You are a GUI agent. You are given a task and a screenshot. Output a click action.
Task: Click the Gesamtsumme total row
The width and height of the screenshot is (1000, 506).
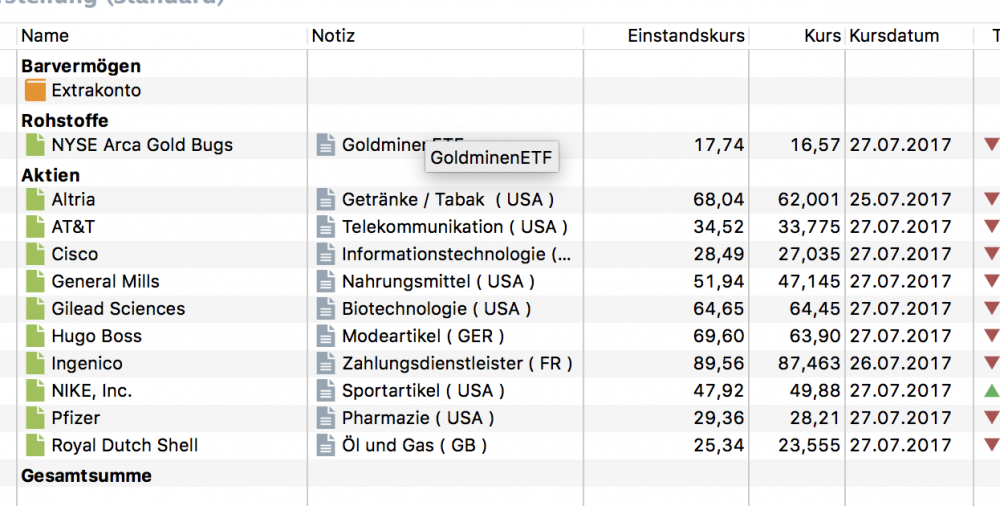pos(87,476)
